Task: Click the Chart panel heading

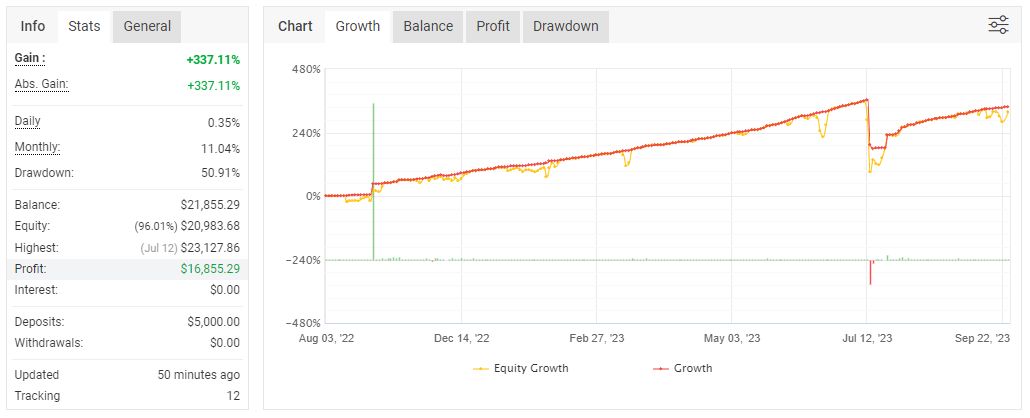Action: coord(295,26)
